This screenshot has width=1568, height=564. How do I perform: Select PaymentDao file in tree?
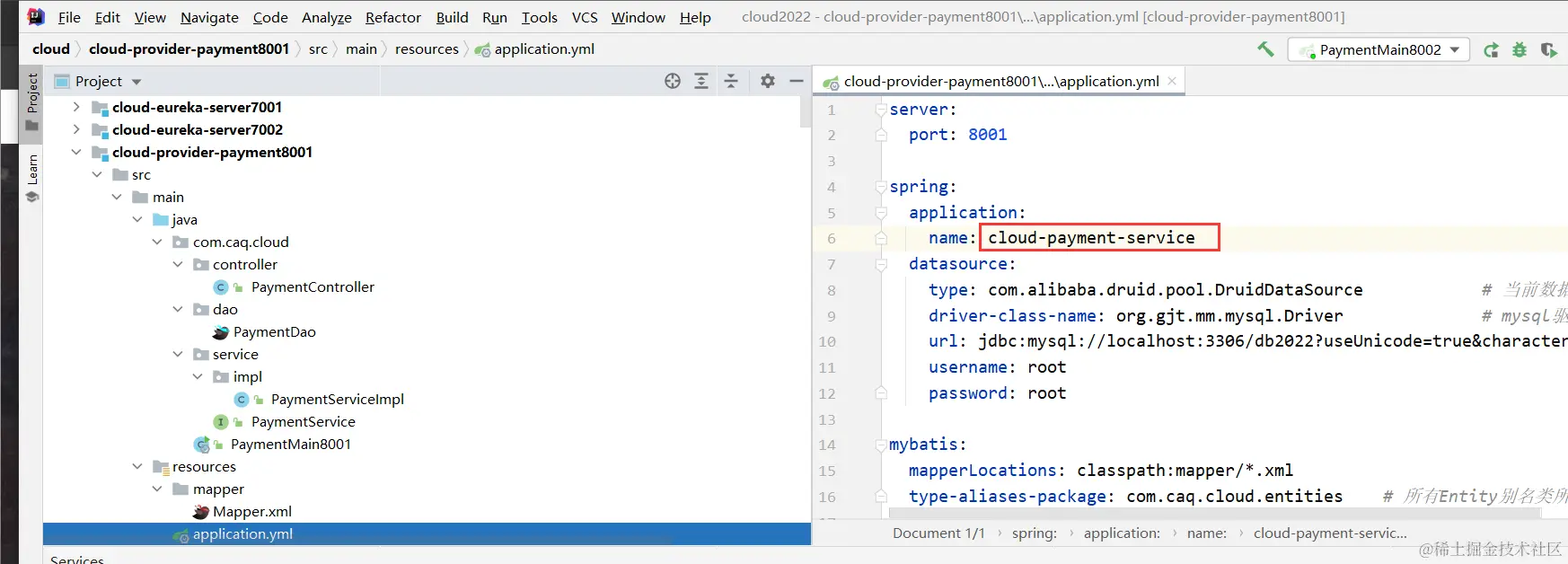coord(273,331)
